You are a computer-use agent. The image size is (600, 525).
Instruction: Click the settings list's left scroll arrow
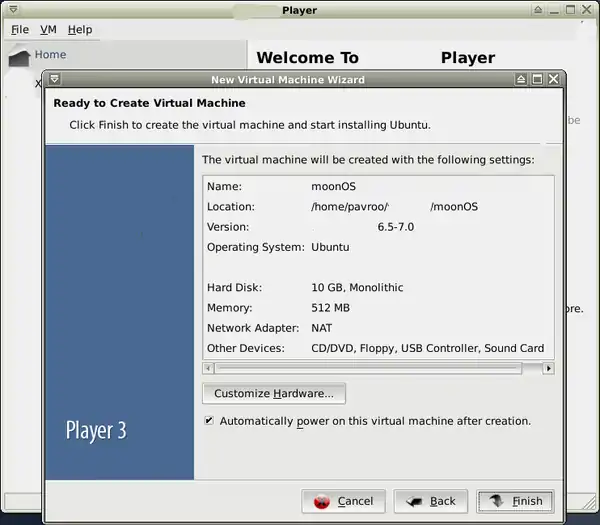209,368
